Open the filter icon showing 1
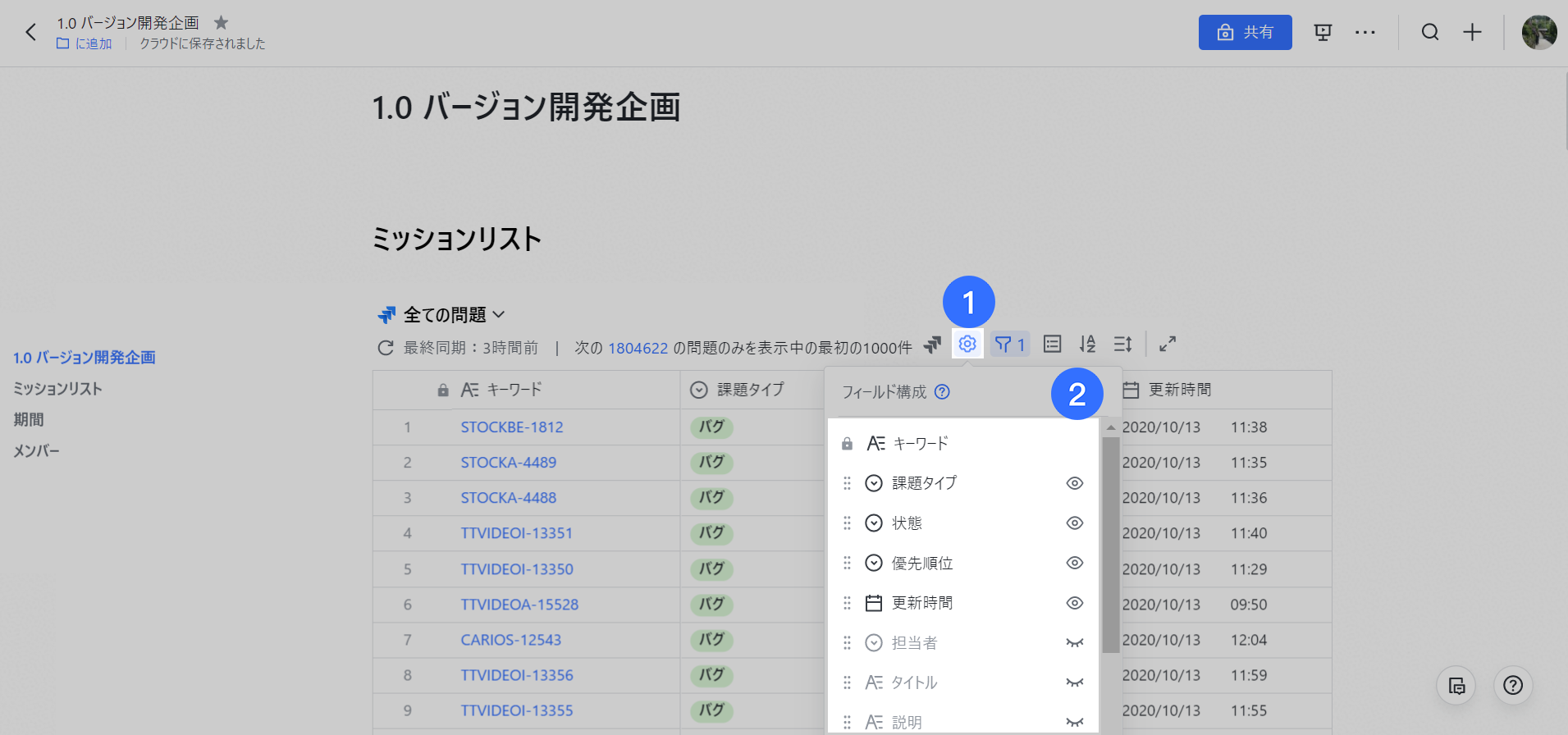This screenshot has height=735, width=1568. (1010, 345)
